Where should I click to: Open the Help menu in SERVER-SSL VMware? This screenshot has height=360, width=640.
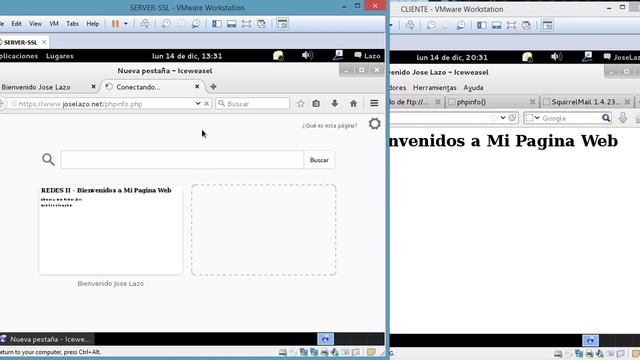click(93, 24)
